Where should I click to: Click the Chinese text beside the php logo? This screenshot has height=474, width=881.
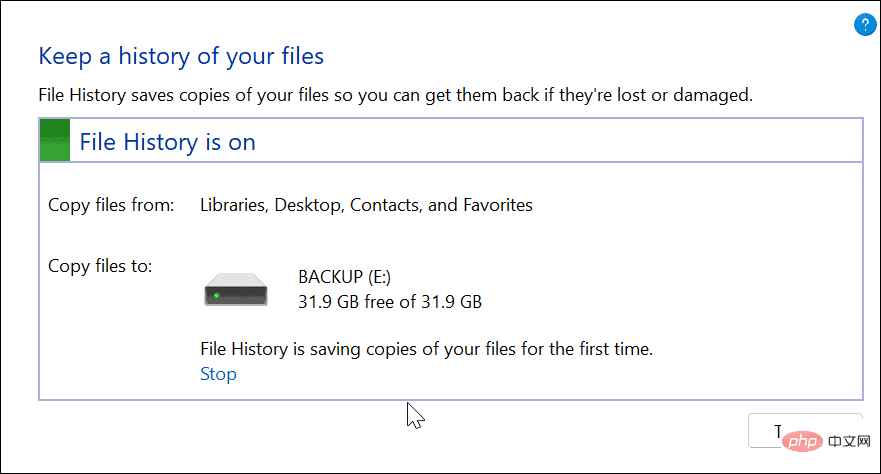849,441
